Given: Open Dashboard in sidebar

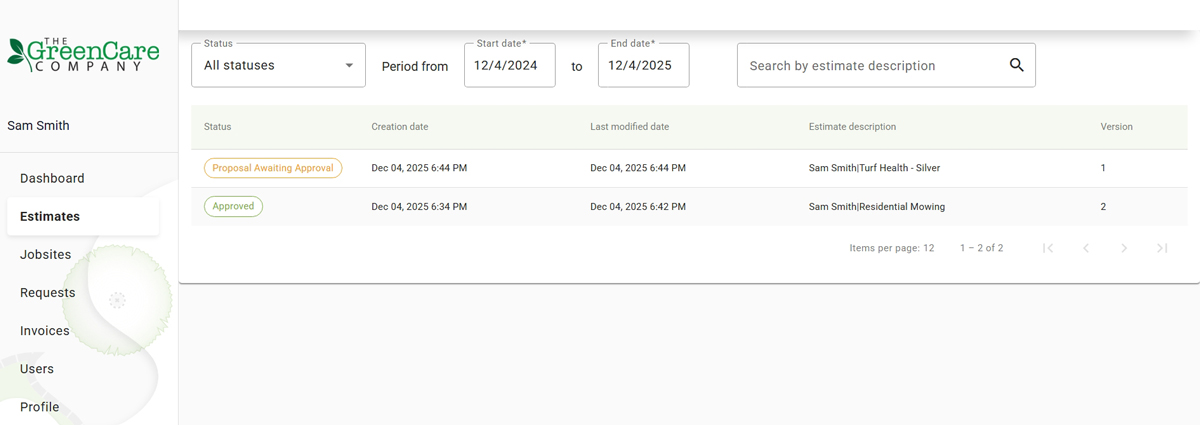Looking at the screenshot, I should pos(52,178).
